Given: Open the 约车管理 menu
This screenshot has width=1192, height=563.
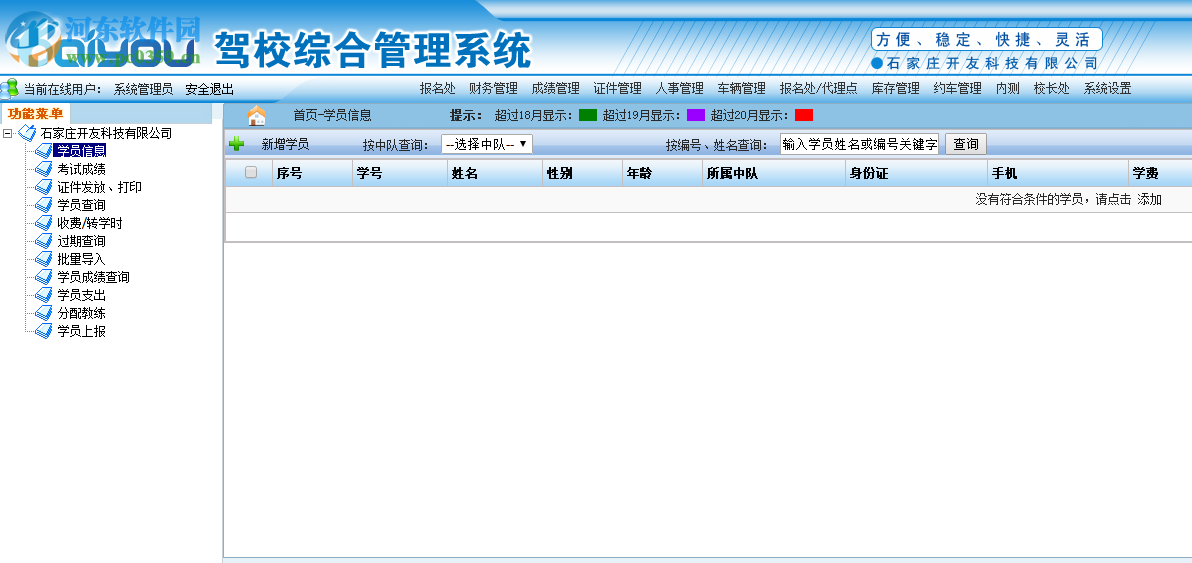Looking at the screenshot, I should (958, 88).
